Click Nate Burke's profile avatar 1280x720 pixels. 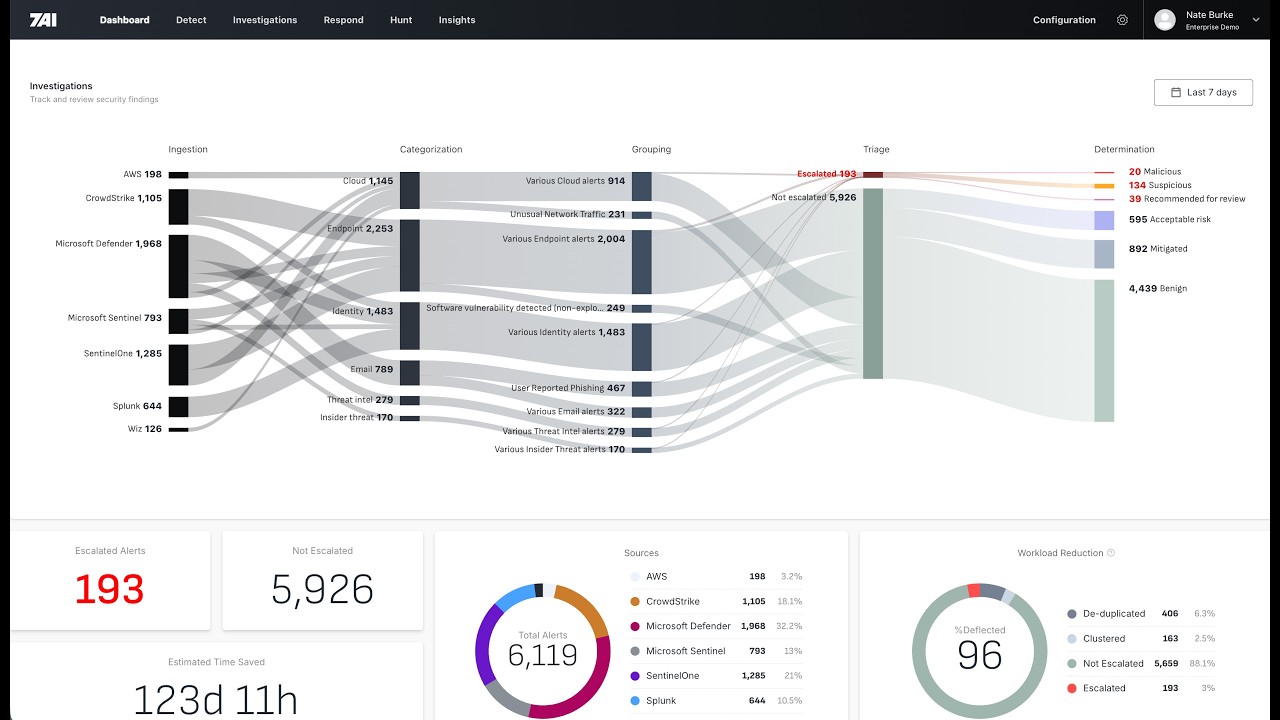(x=1164, y=20)
